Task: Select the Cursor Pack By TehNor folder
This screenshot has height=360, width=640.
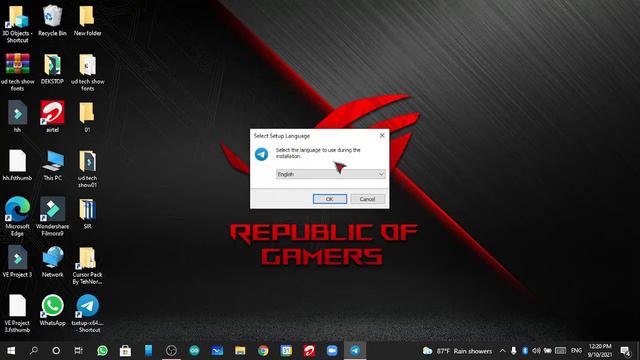Action: click(87, 265)
